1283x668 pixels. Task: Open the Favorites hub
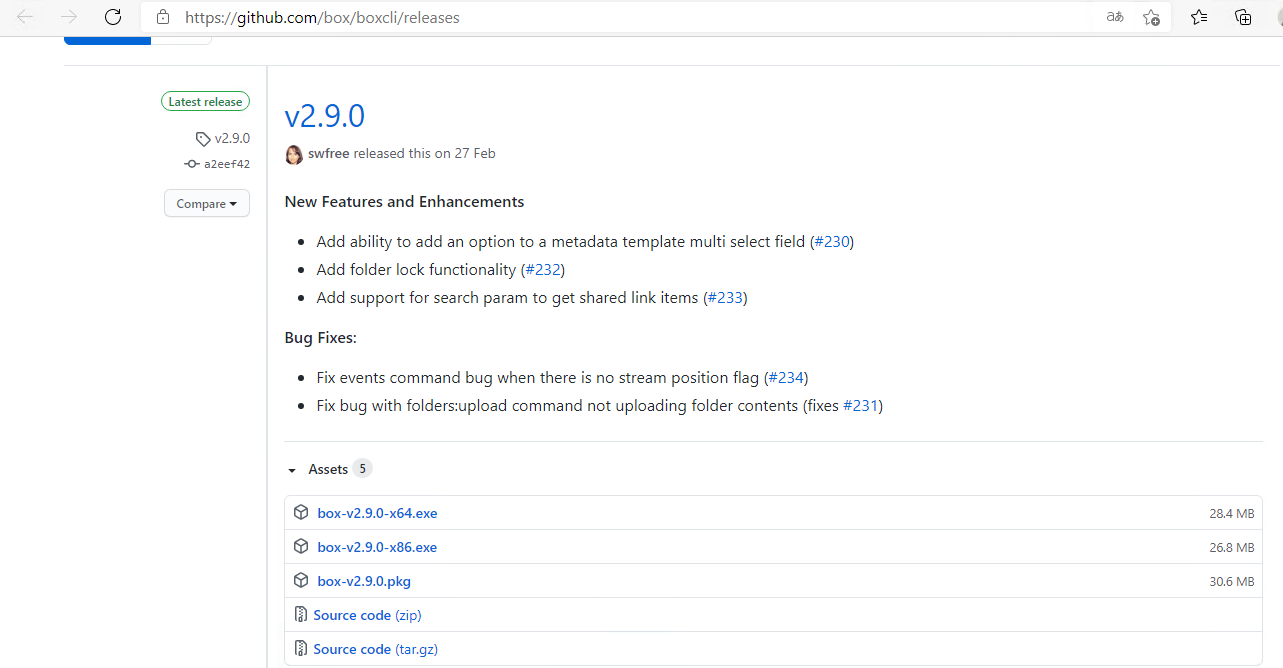coord(1199,17)
